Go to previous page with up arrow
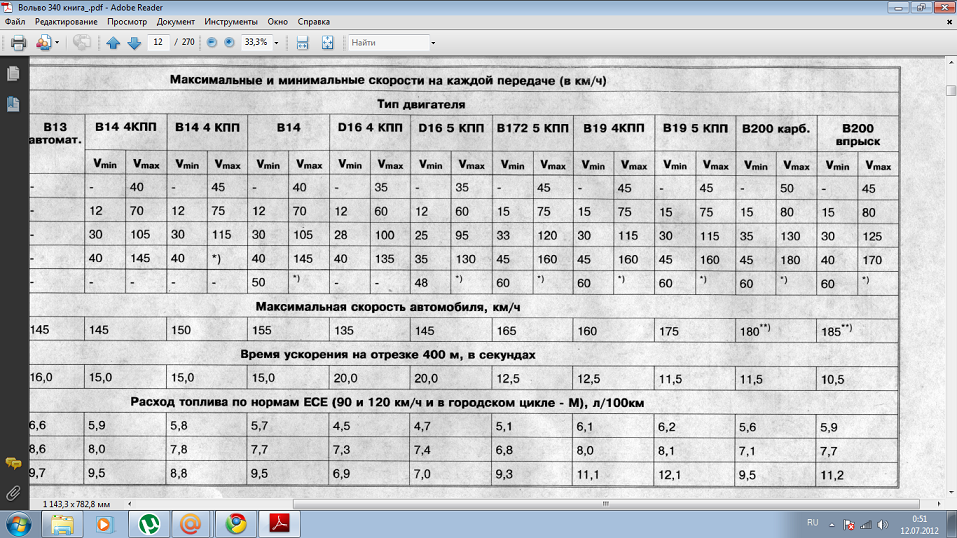This screenshot has height=538, width=957. pos(113,43)
